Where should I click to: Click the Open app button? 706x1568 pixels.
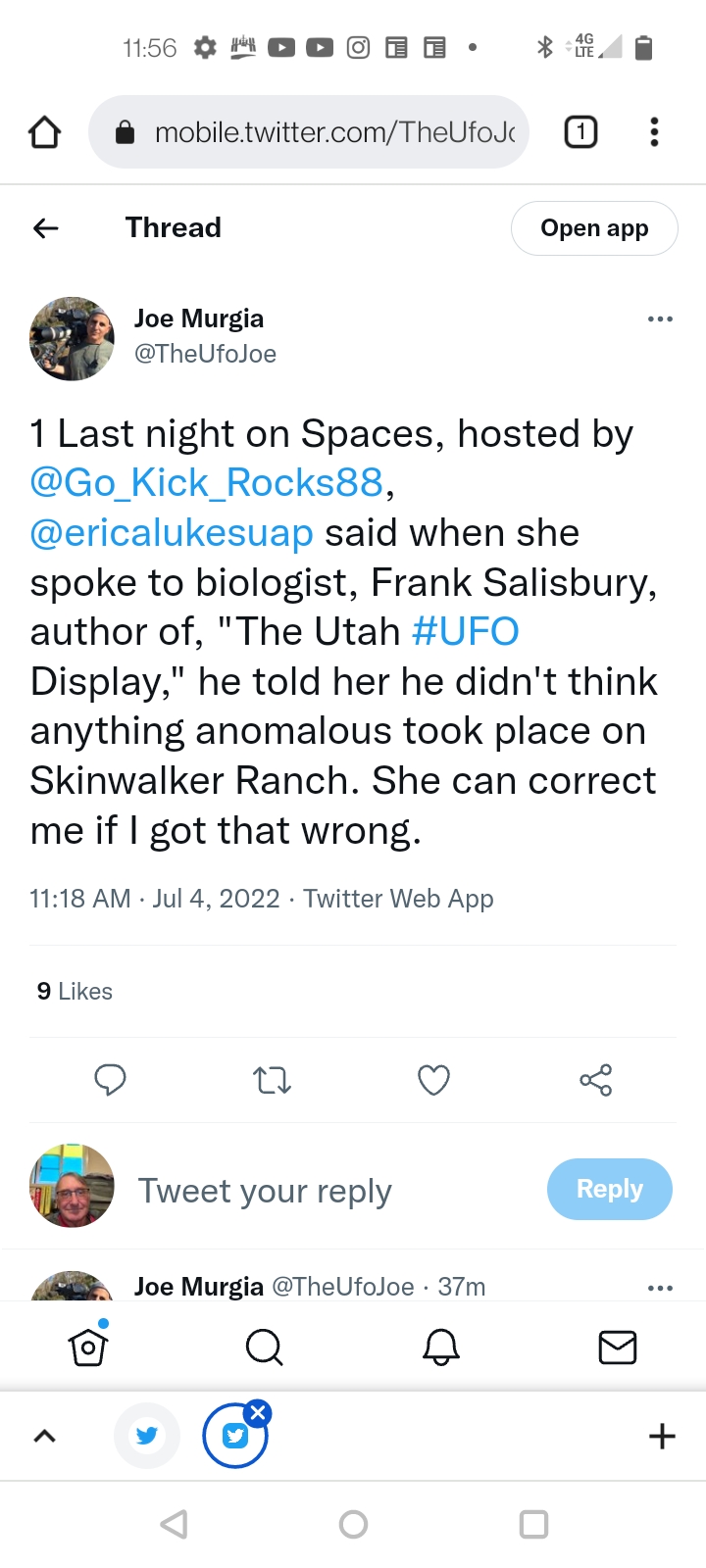coord(594,228)
